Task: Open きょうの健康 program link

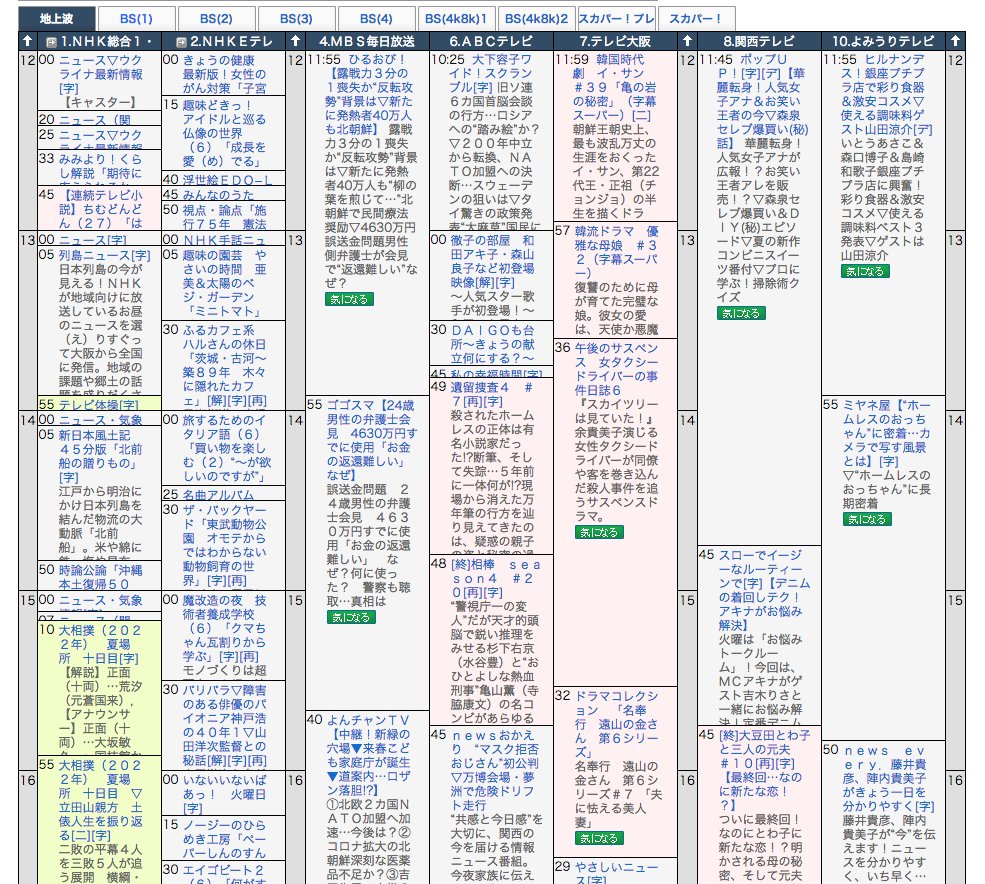Action: point(224,74)
